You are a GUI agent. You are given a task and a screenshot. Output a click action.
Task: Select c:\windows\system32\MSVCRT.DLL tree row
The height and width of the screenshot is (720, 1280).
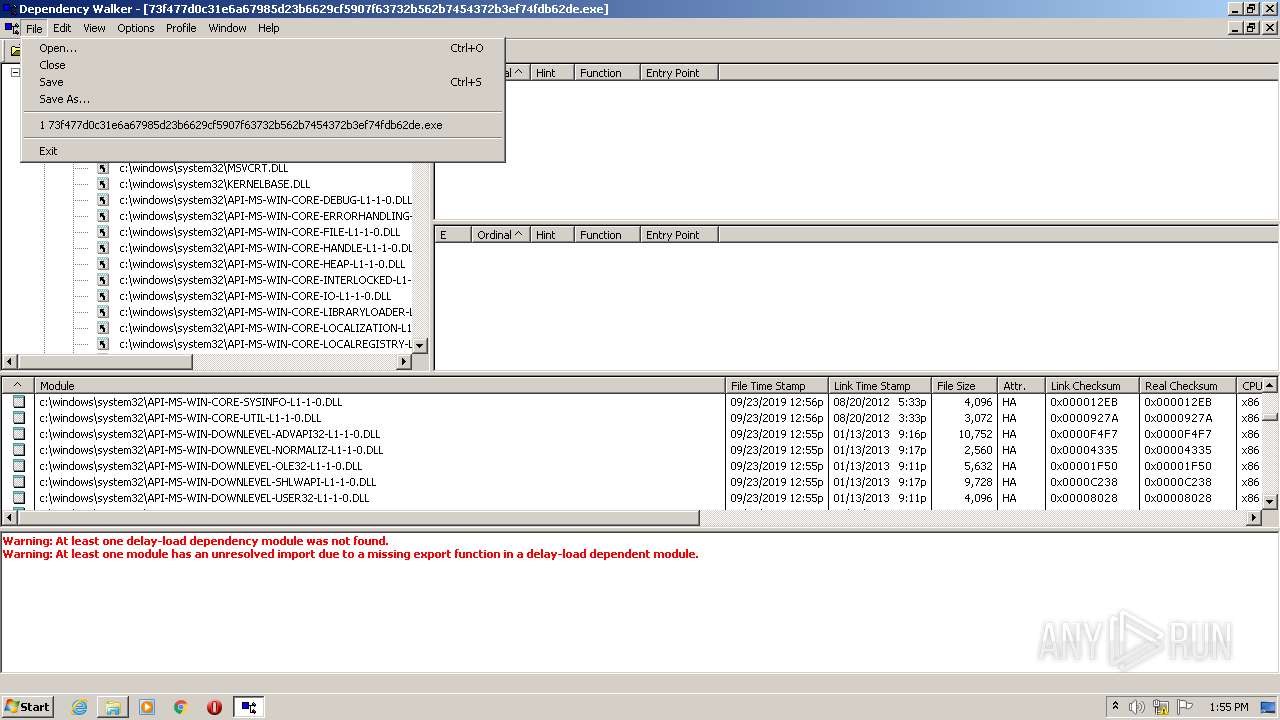coord(203,168)
